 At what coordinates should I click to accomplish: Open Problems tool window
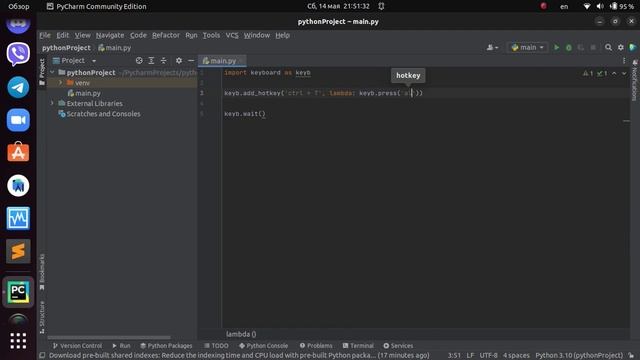click(316, 346)
